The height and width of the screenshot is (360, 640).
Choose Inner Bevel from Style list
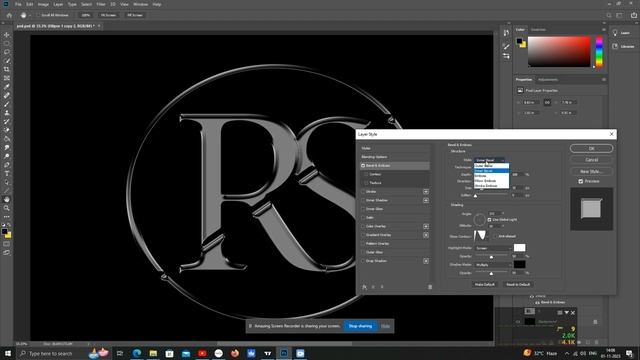(x=491, y=171)
